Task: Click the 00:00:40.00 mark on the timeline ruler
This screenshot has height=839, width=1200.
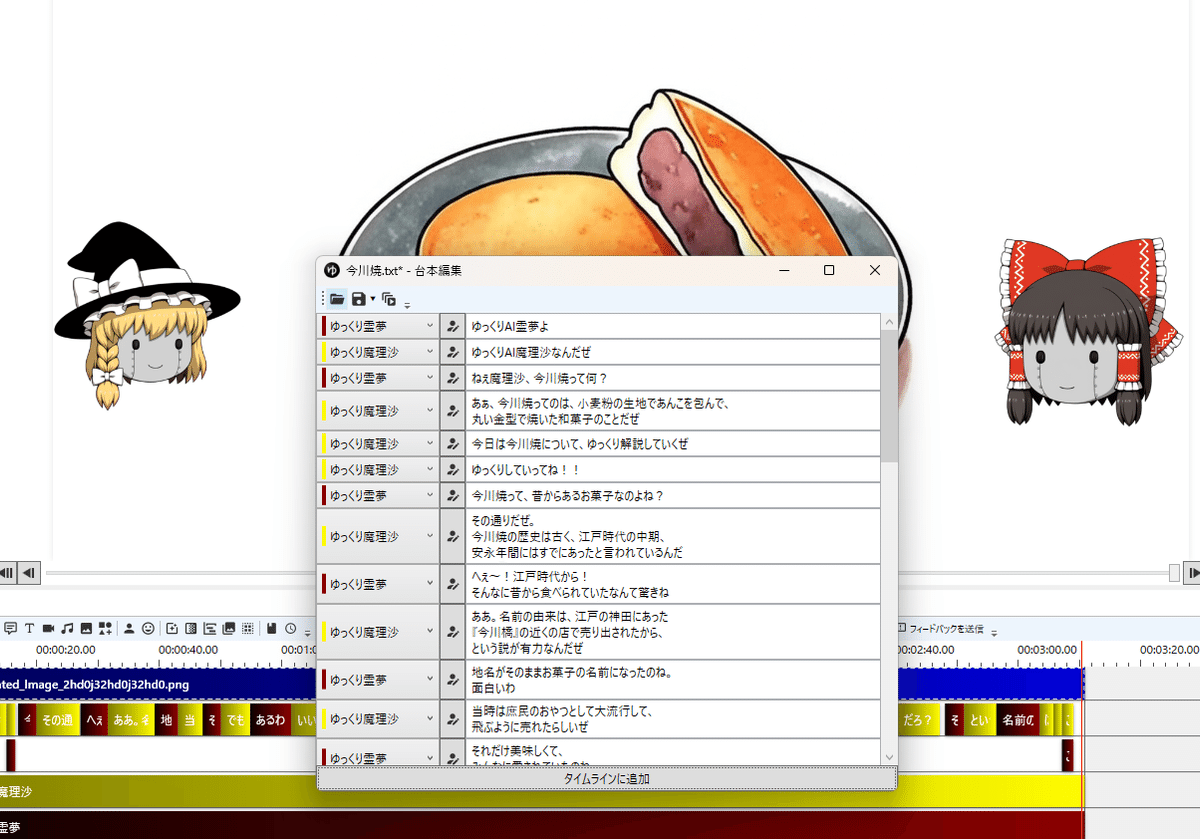Action: [186, 650]
